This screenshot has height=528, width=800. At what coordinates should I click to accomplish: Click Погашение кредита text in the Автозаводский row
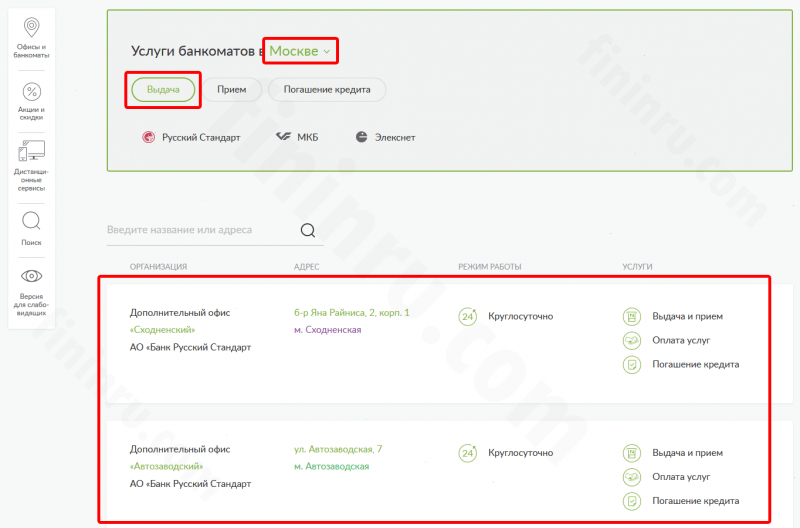coord(695,501)
